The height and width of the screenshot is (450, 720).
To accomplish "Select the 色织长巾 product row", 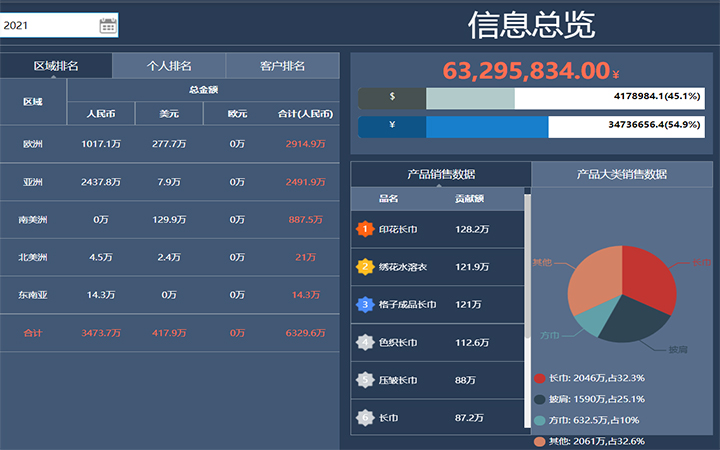I will pyautogui.click(x=437, y=342).
